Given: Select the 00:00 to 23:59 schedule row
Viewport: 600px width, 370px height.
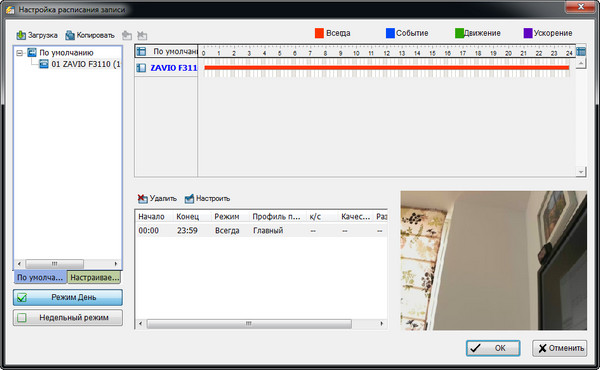Looking at the screenshot, I should [261, 231].
